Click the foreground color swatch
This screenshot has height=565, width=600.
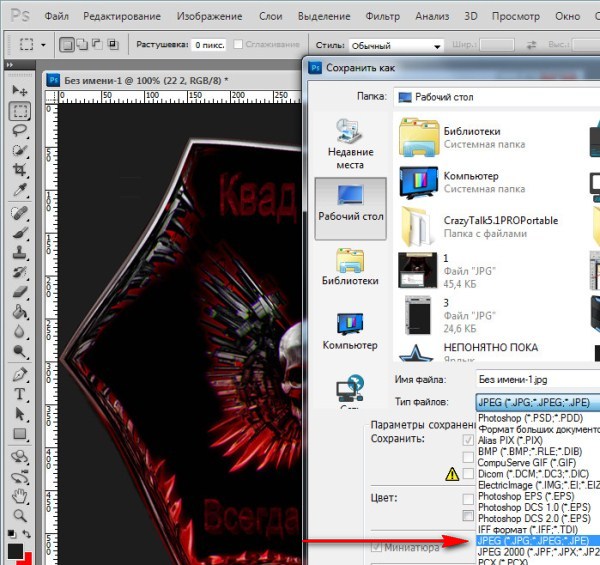[17, 552]
